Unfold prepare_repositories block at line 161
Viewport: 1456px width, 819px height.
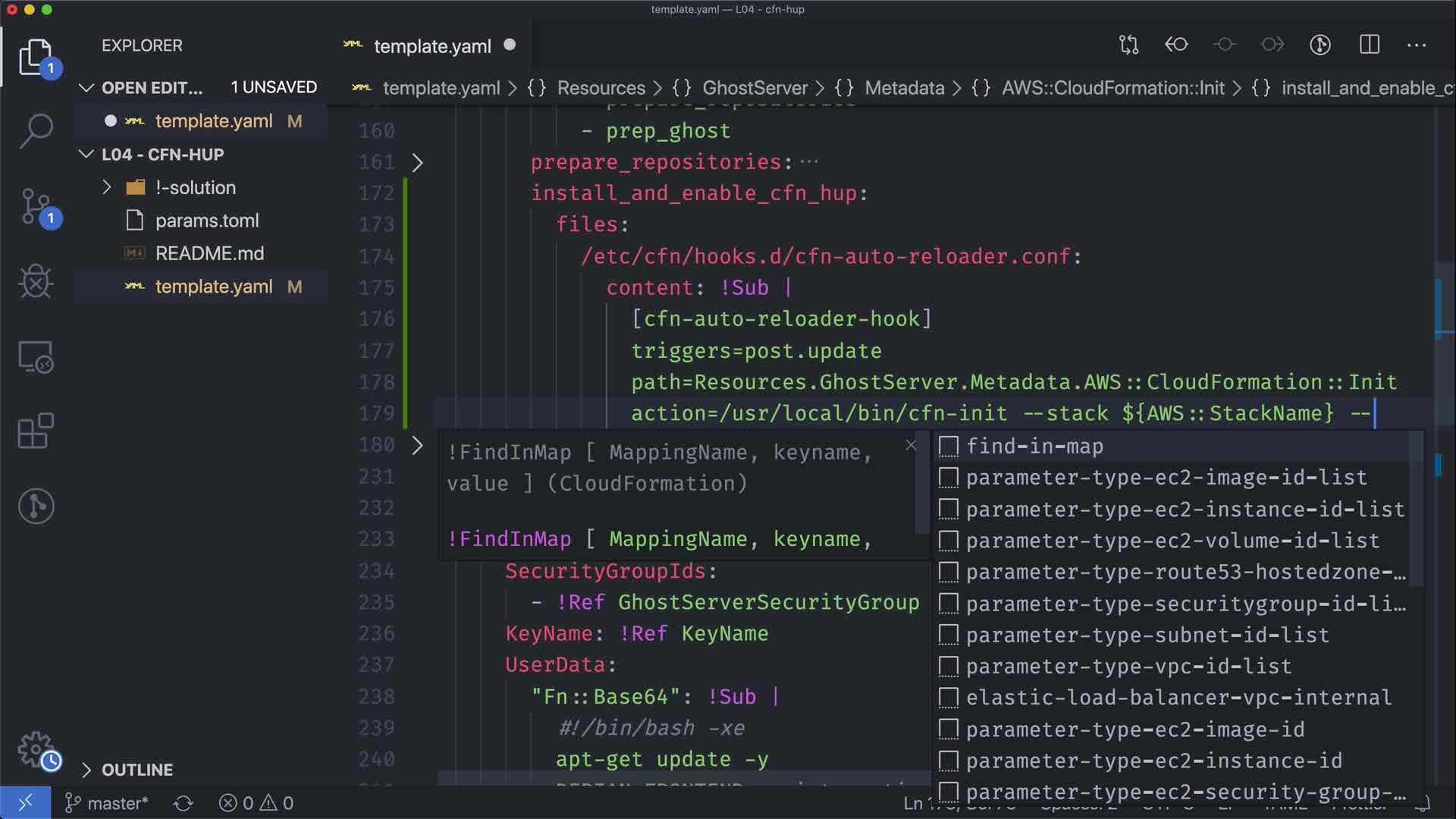pos(417,162)
